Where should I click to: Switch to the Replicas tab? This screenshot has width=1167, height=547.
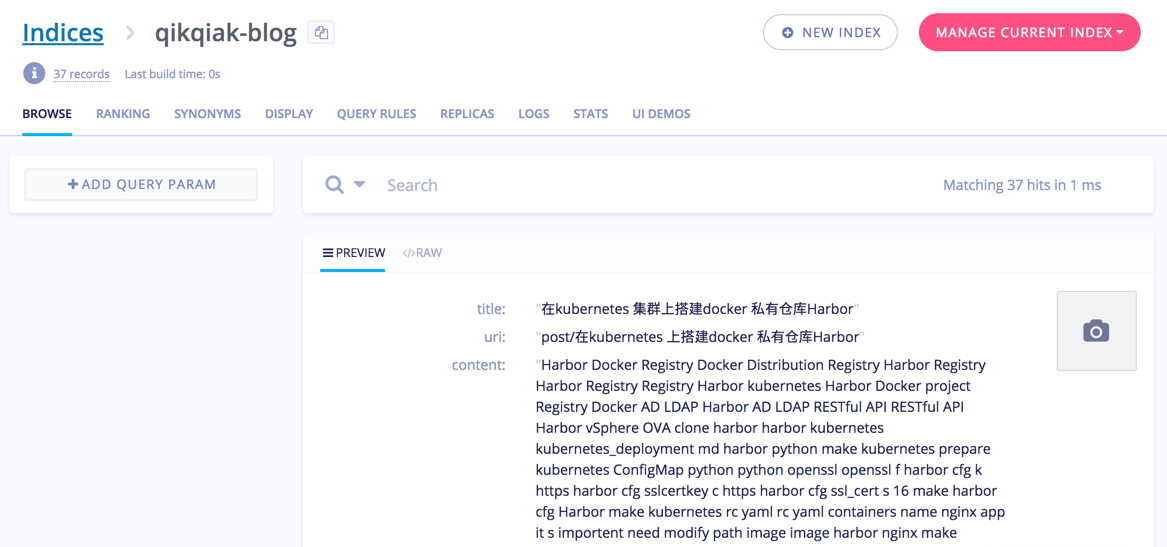(x=467, y=114)
